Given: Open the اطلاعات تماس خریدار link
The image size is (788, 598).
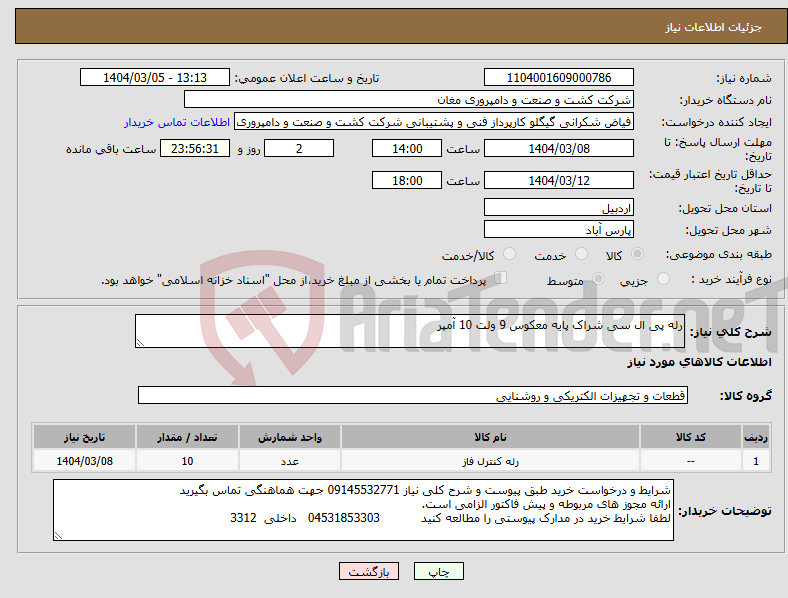Looking at the screenshot, I should click(177, 122).
